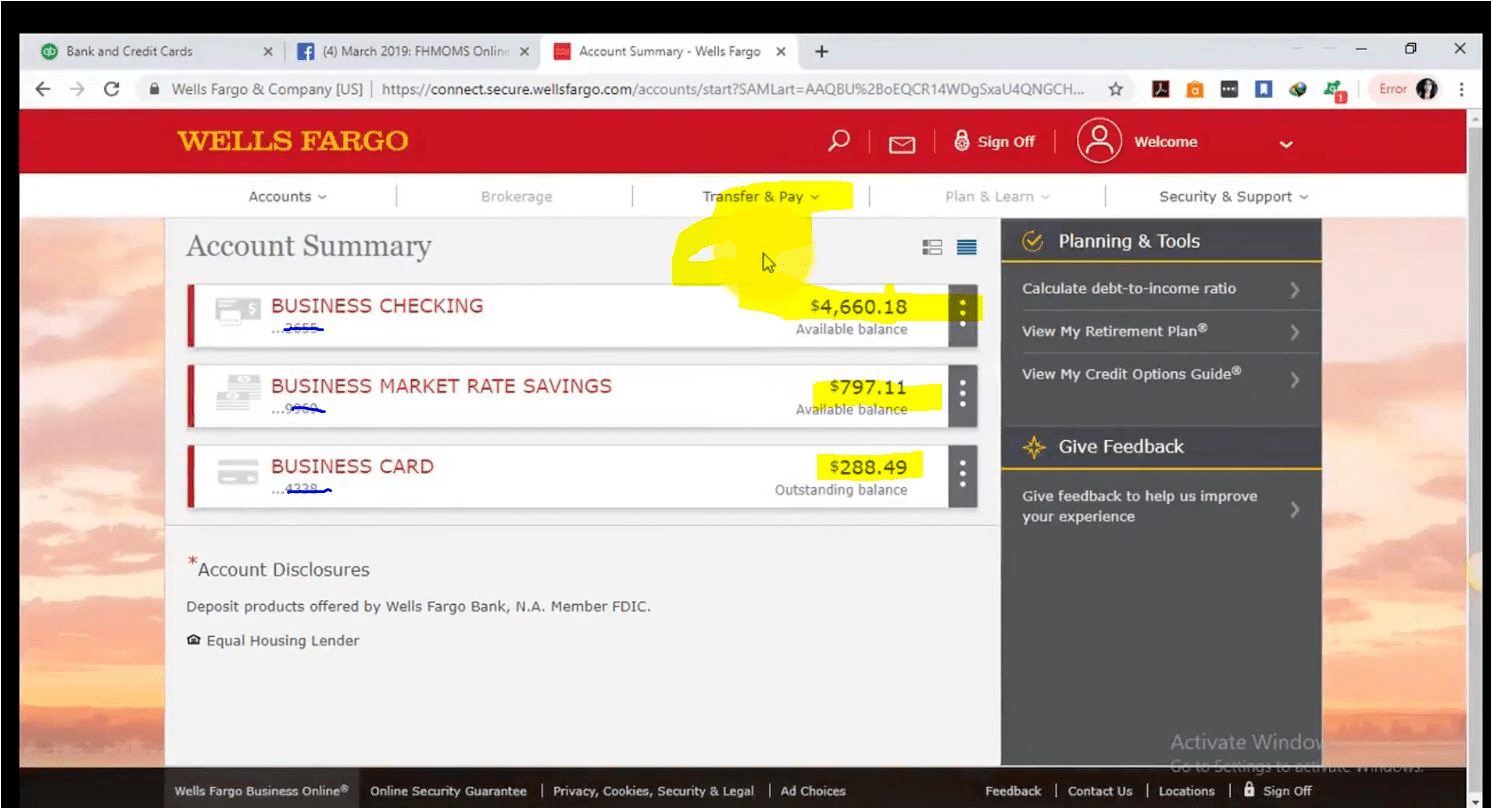The height and width of the screenshot is (808, 1491).
Task: Open Business Card three-dot options menu
Action: tap(963, 475)
